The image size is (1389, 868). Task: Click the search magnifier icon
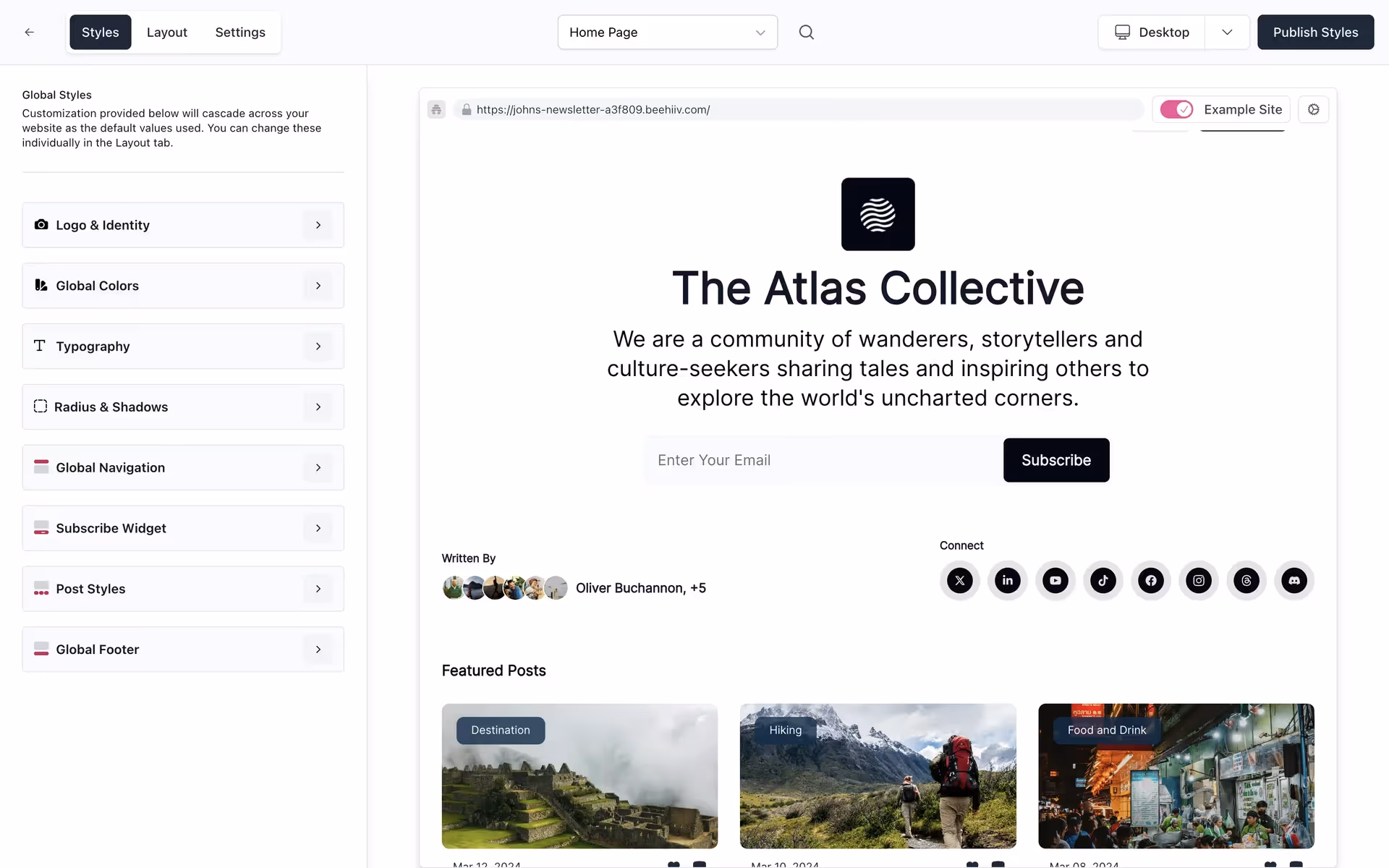806,32
